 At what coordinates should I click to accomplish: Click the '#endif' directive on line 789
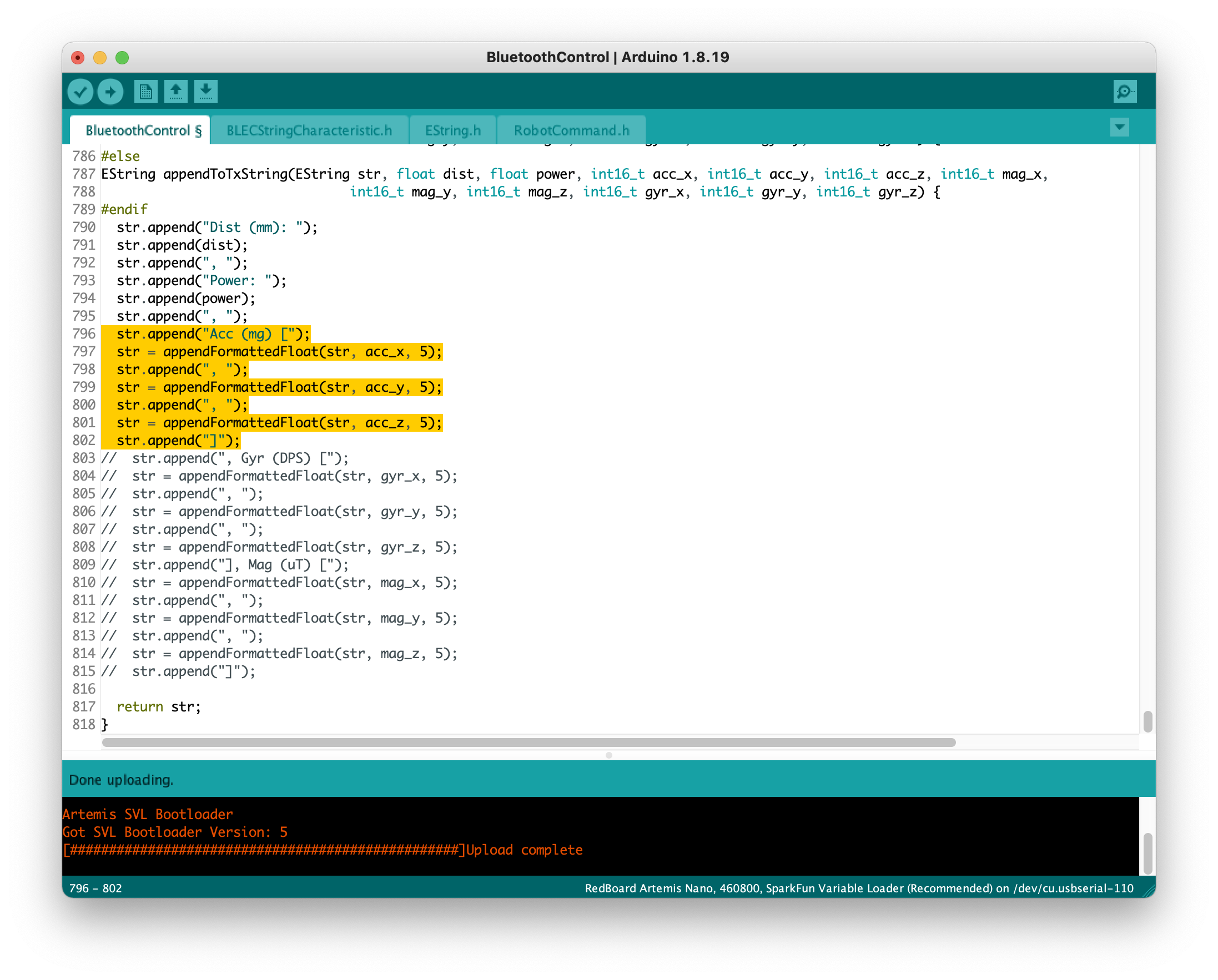(x=124, y=210)
